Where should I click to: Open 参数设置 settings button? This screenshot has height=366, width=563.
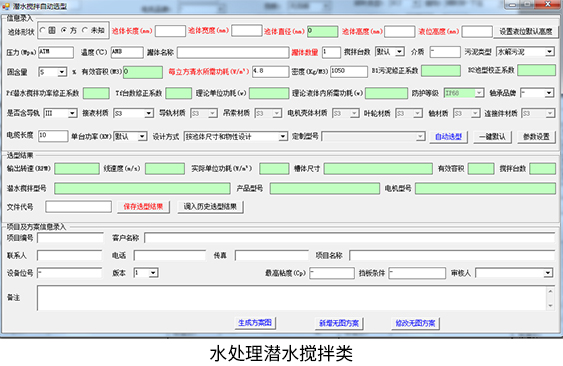536,137
